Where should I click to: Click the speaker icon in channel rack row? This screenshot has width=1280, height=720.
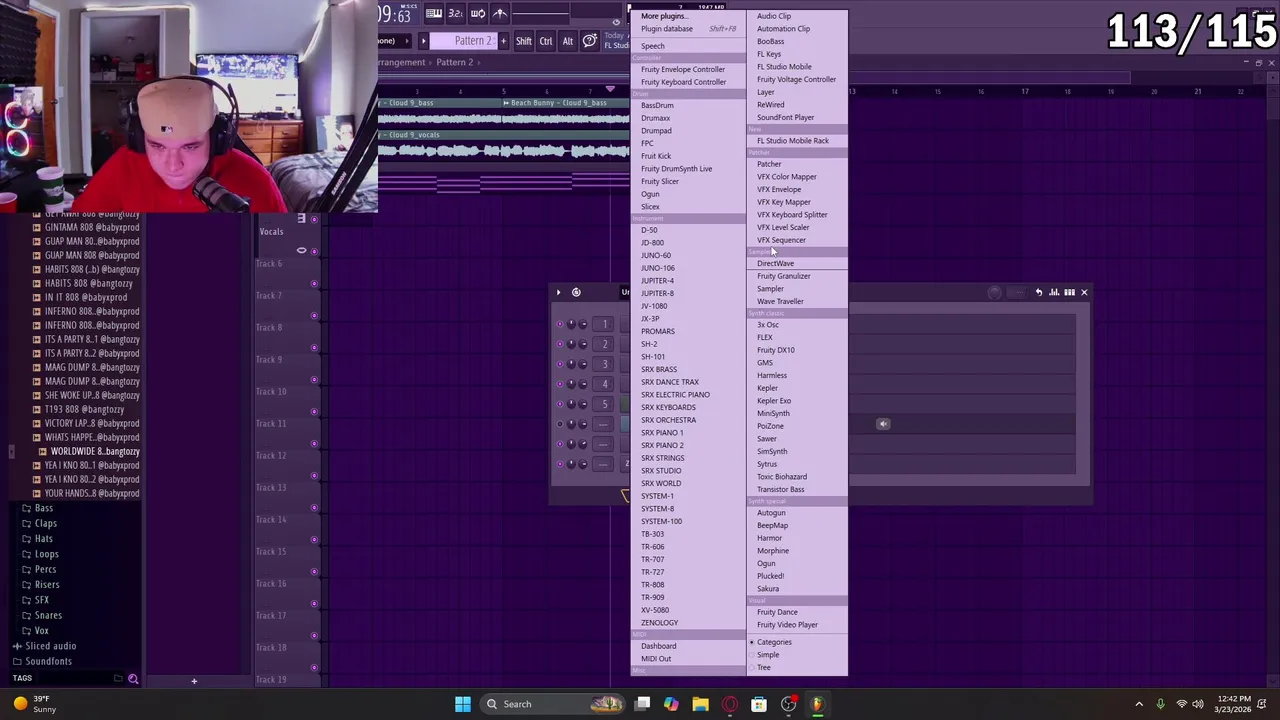(x=883, y=424)
